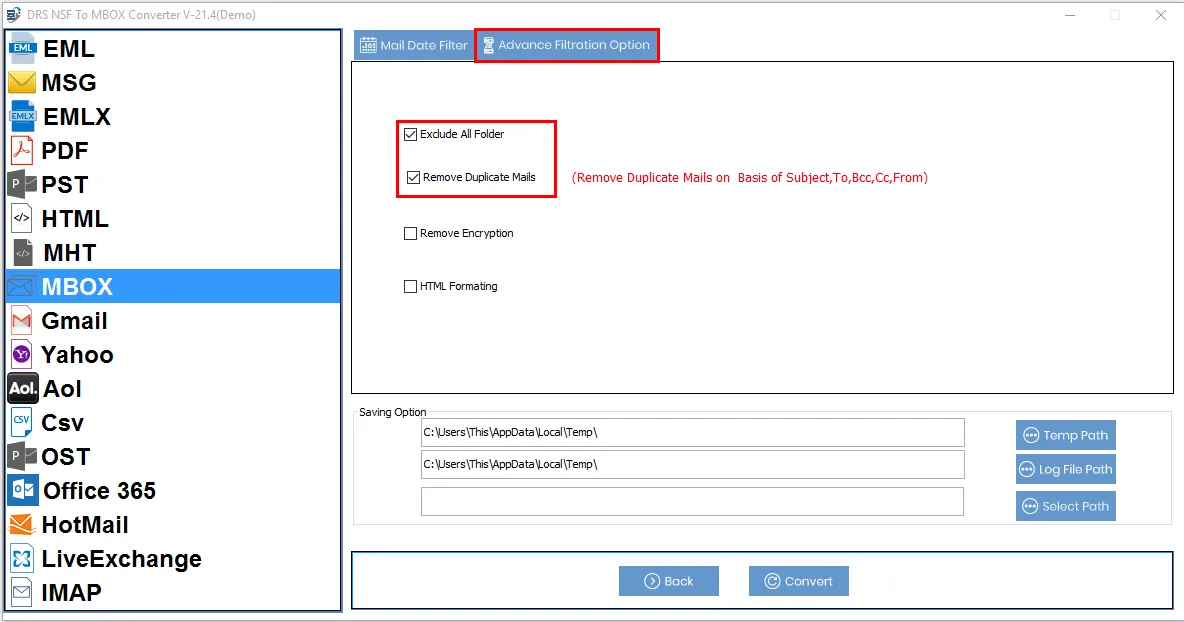Select the HTML list entry label
The height and width of the screenshot is (622, 1184).
(75, 218)
